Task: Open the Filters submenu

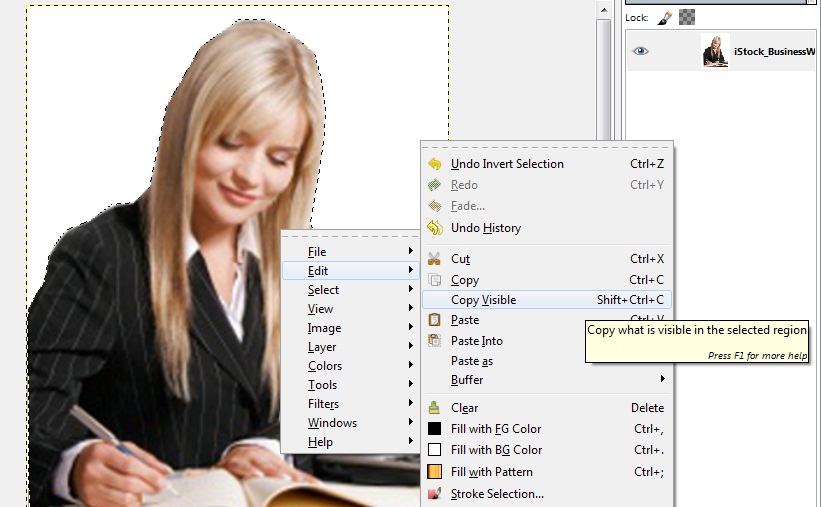Action: (350, 404)
